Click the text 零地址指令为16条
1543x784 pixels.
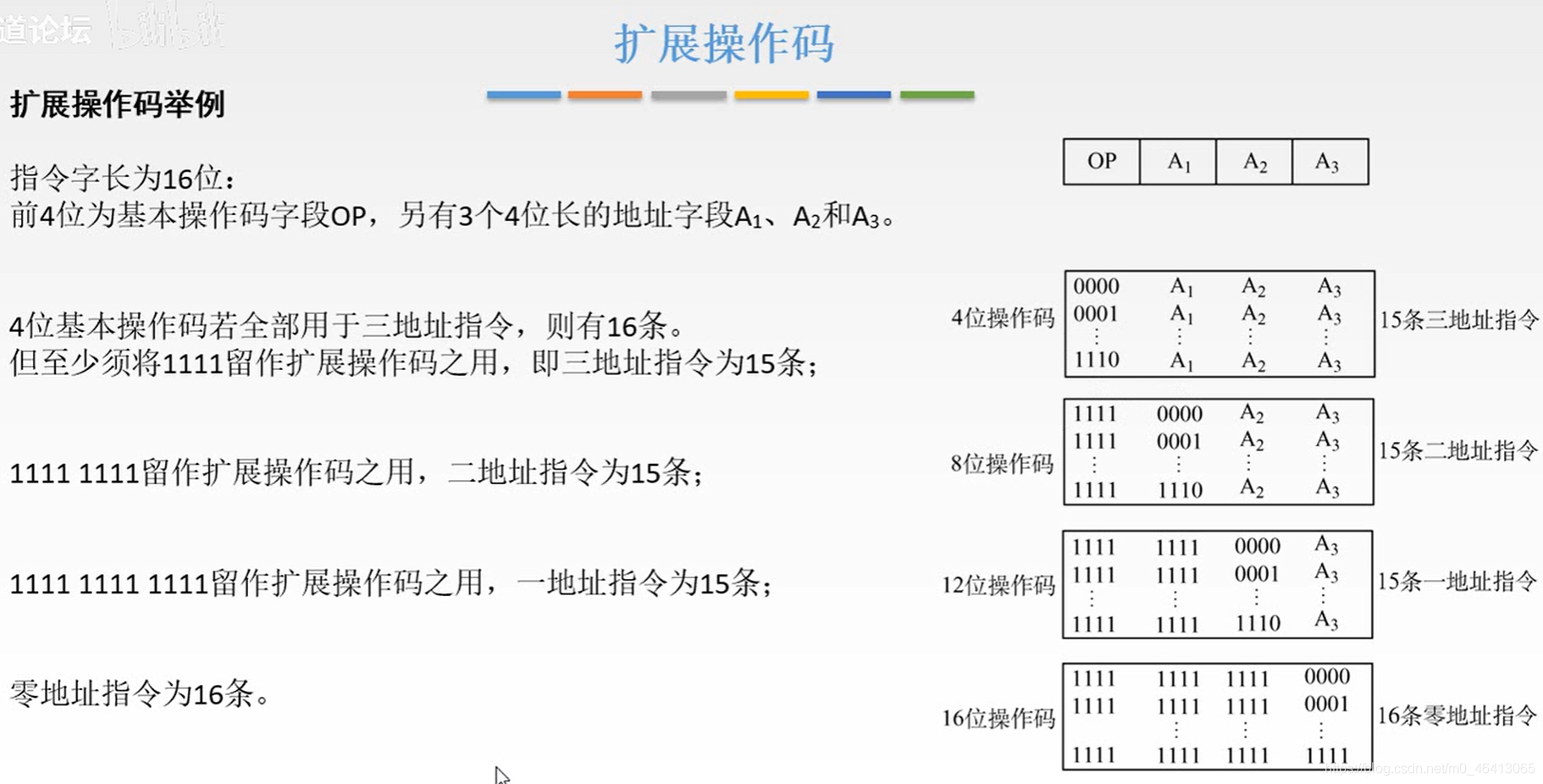[x=140, y=694]
